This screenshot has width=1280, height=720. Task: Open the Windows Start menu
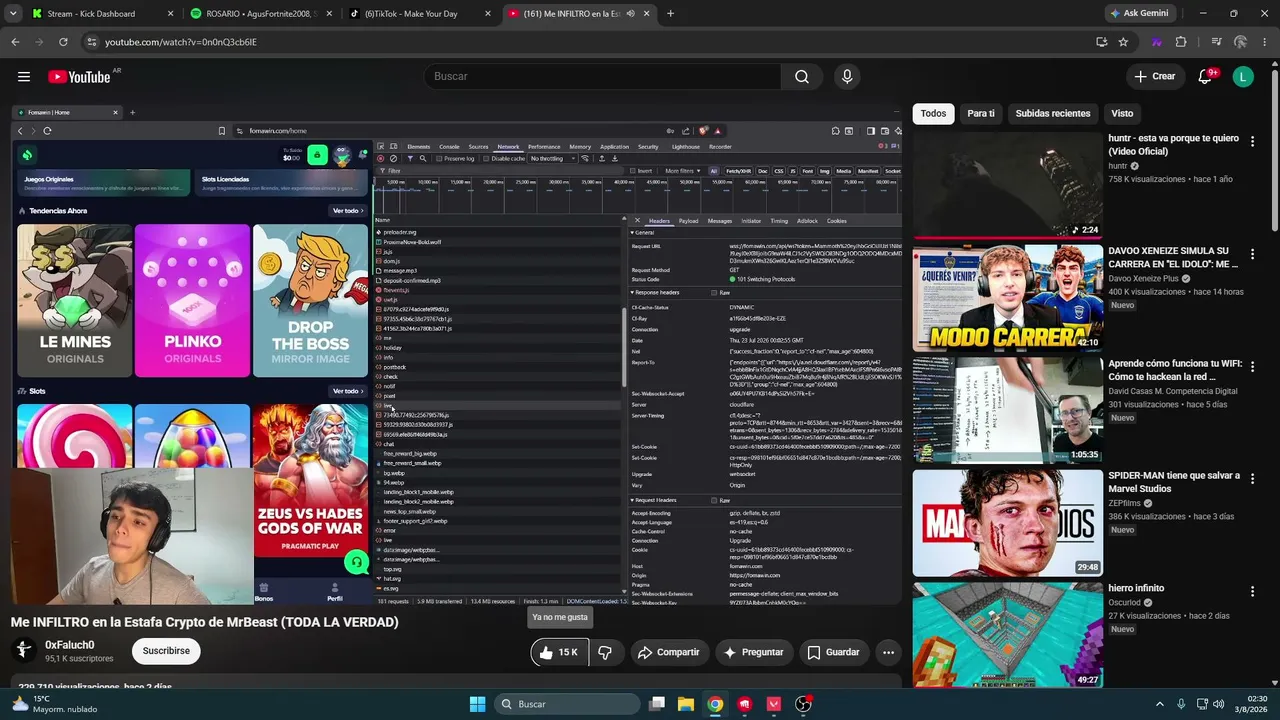tap(477, 704)
